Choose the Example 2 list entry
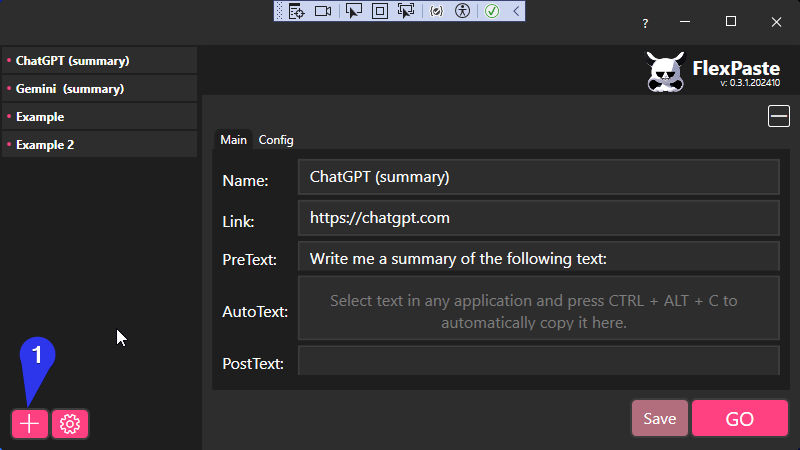The image size is (800, 450). pos(99,145)
